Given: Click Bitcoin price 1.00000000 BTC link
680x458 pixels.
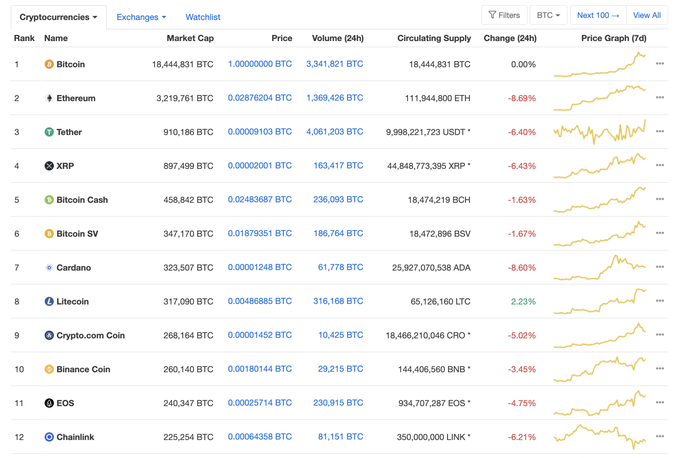Looking at the screenshot, I should point(260,64).
